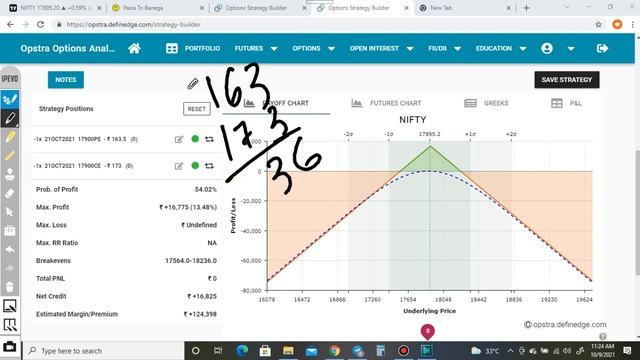Switch to P&L tab
The height and width of the screenshot is (360, 640).
click(566, 103)
